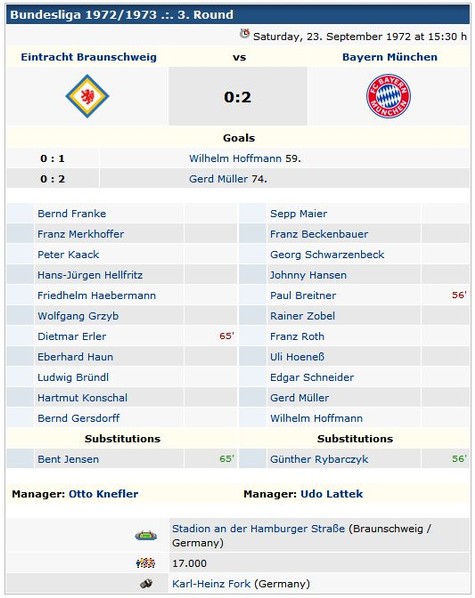
Task: Open the Eintracht Braunschweig team link
Action: (89, 57)
